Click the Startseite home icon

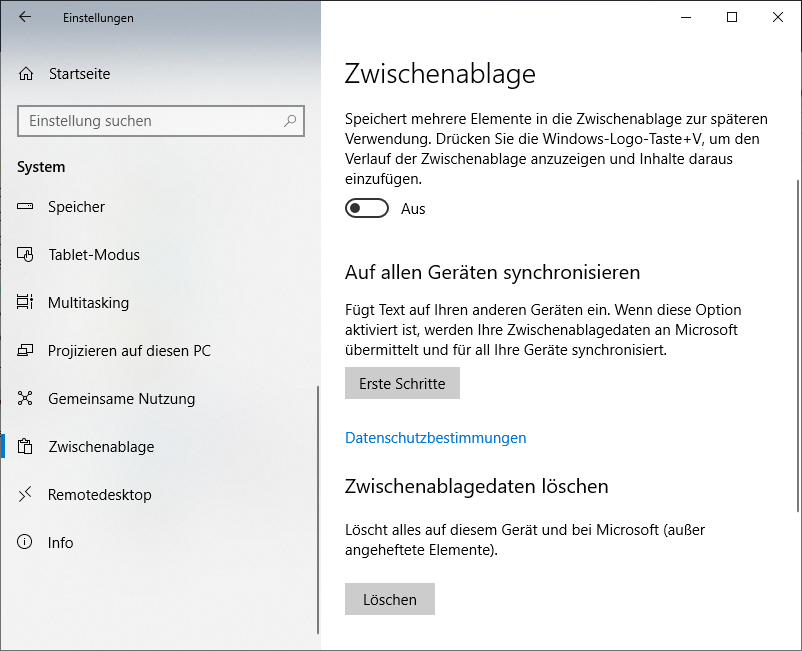point(26,74)
